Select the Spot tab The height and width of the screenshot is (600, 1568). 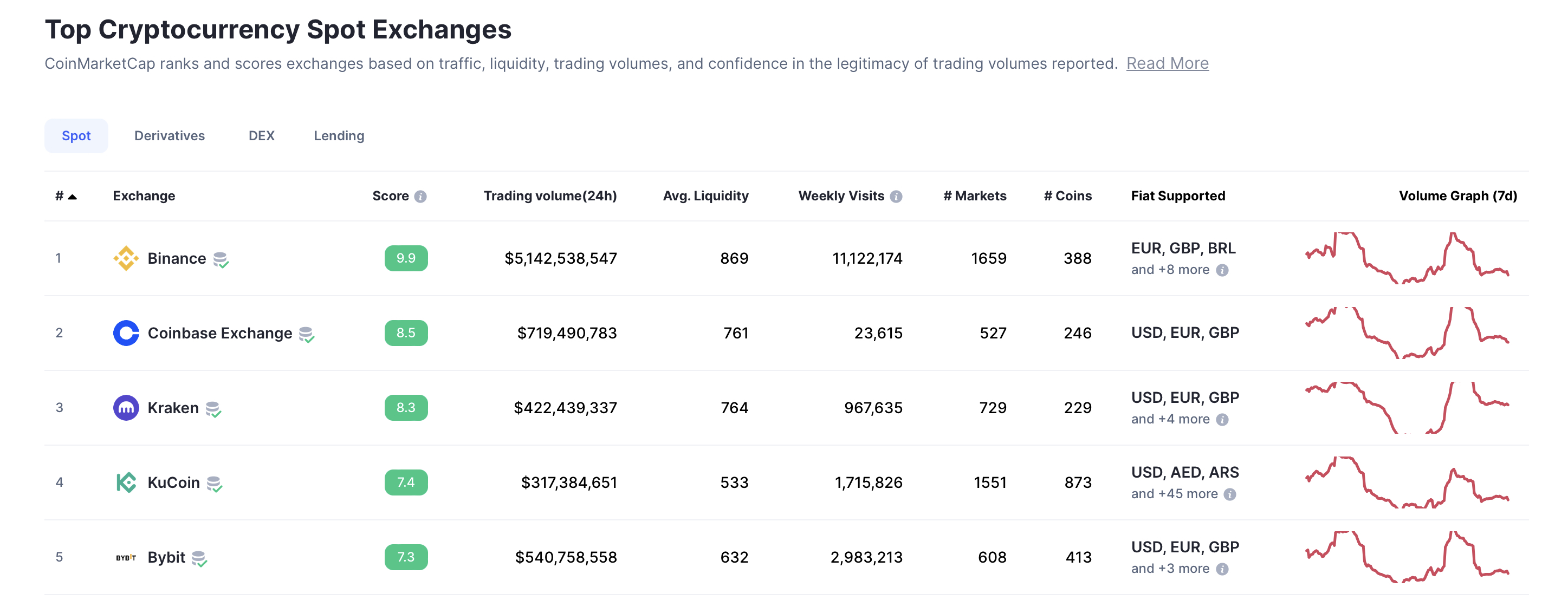point(76,136)
